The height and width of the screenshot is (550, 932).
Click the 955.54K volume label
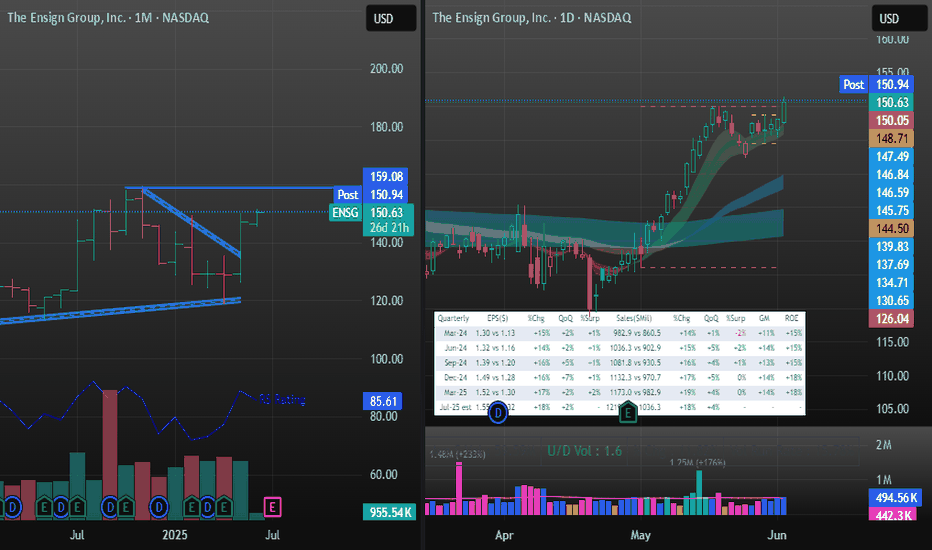pos(389,512)
